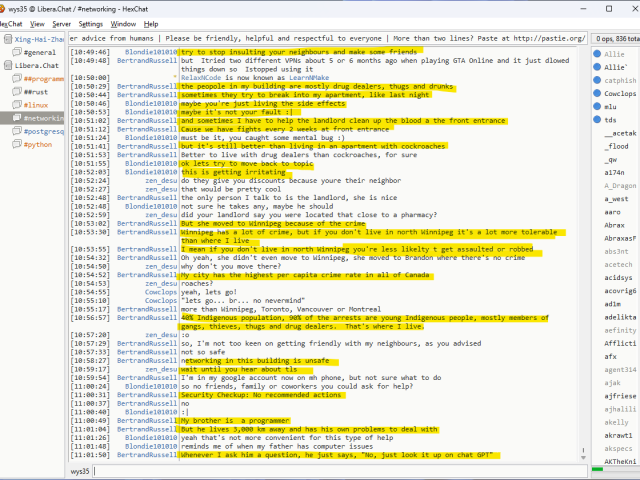Switch to the #general channel
Viewport: 640px width, 480px height.
[40, 52]
